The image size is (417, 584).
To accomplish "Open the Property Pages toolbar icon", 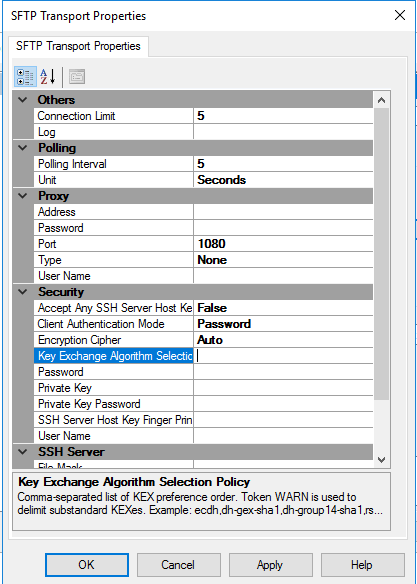I will click(x=77, y=77).
